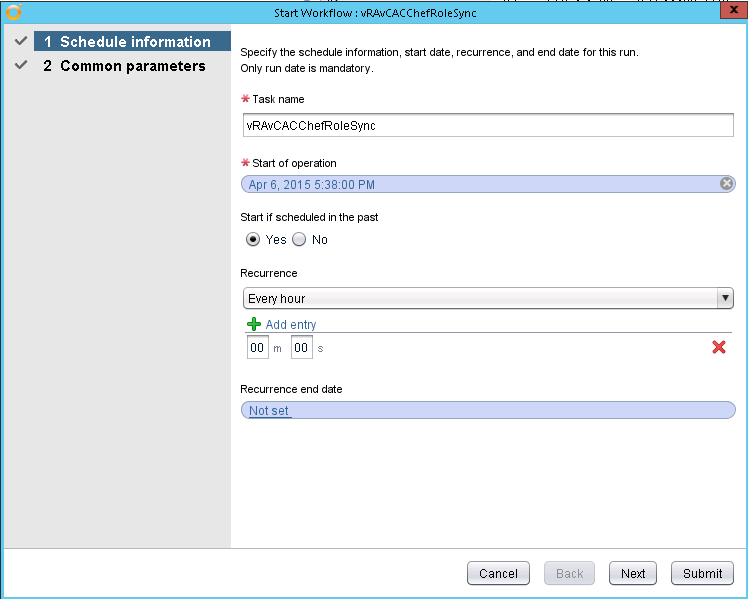This screenshot has width=748, height=599.
Task: Select No for start if scheduled in past
Action: pyautogui.click(x=299, y=240)
